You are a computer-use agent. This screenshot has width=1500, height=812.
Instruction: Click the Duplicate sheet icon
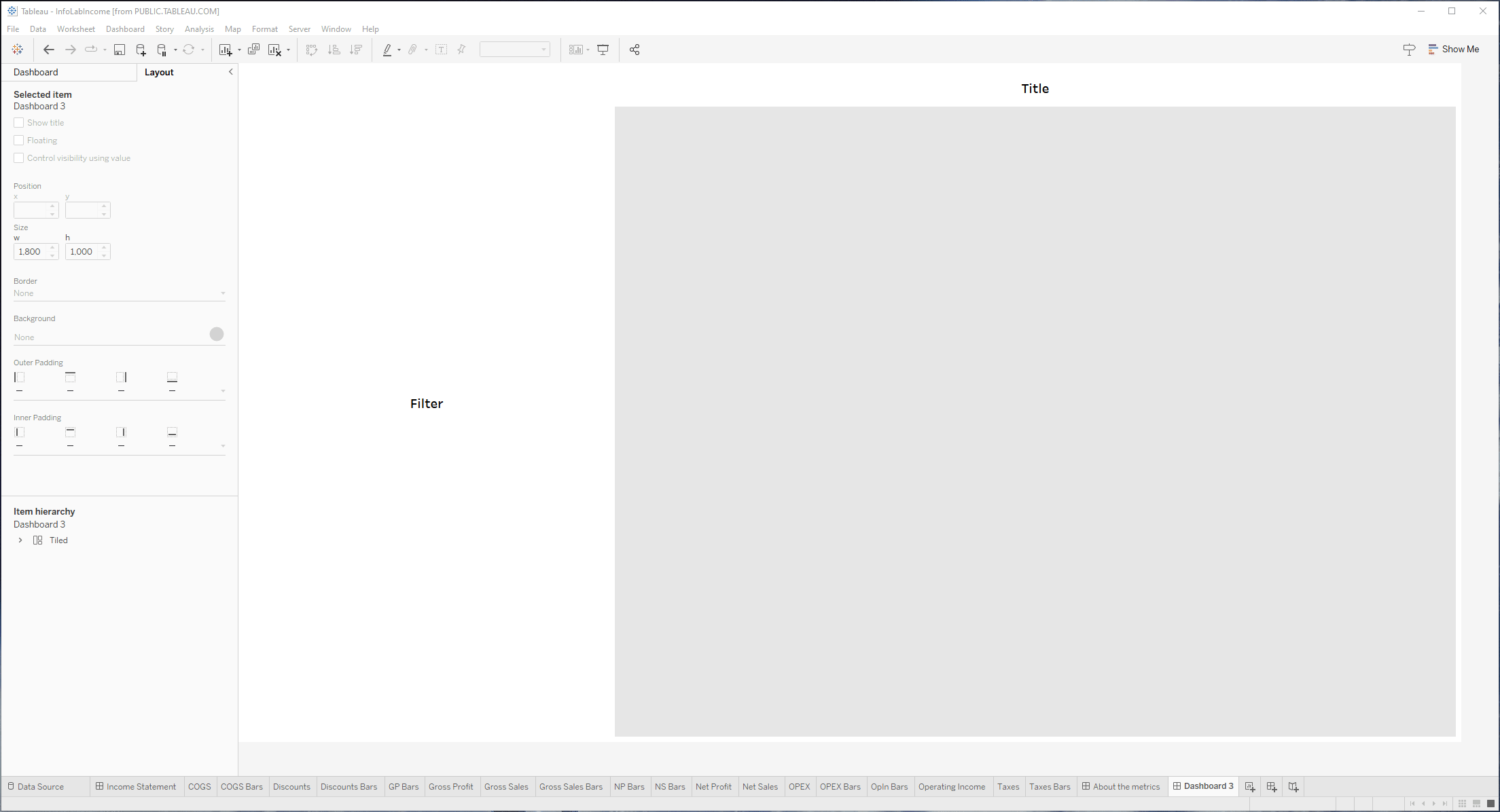[x=253, y=50]
